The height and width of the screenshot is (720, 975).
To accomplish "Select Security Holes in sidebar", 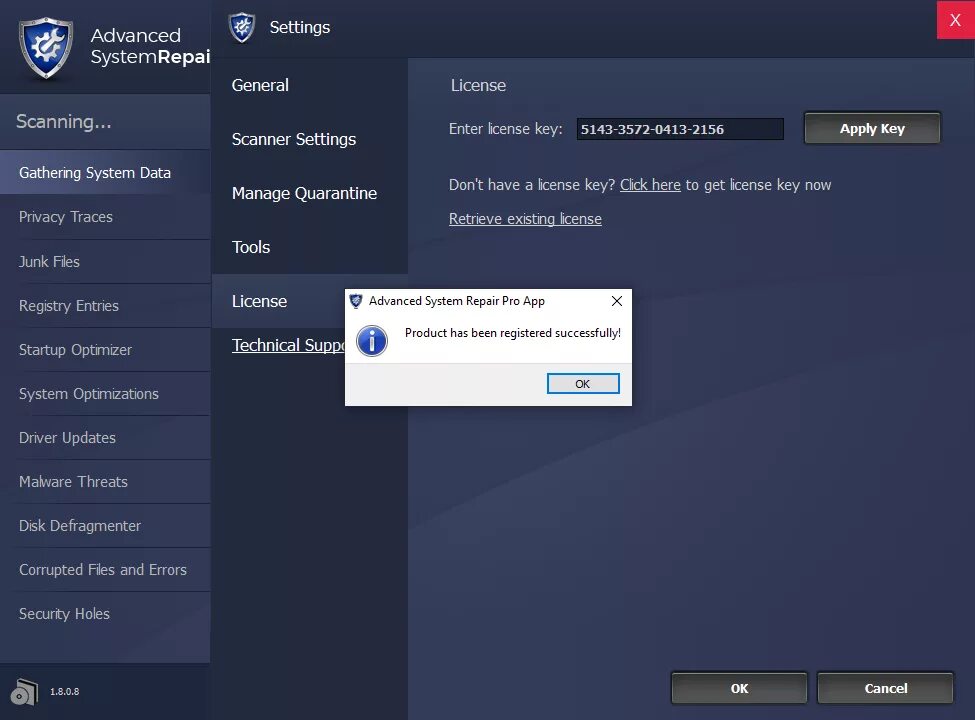I will click(105, 614).
